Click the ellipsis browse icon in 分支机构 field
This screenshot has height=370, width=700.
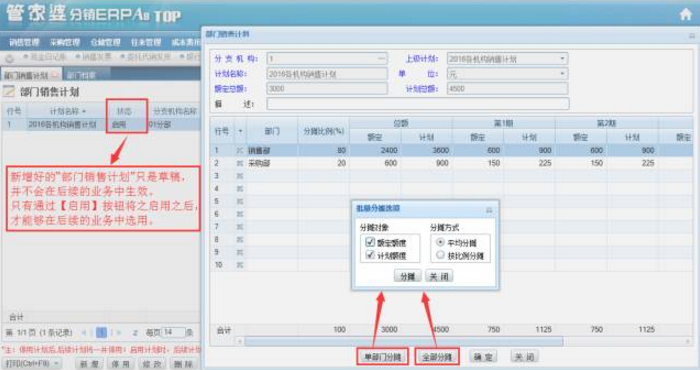(381, 58)
